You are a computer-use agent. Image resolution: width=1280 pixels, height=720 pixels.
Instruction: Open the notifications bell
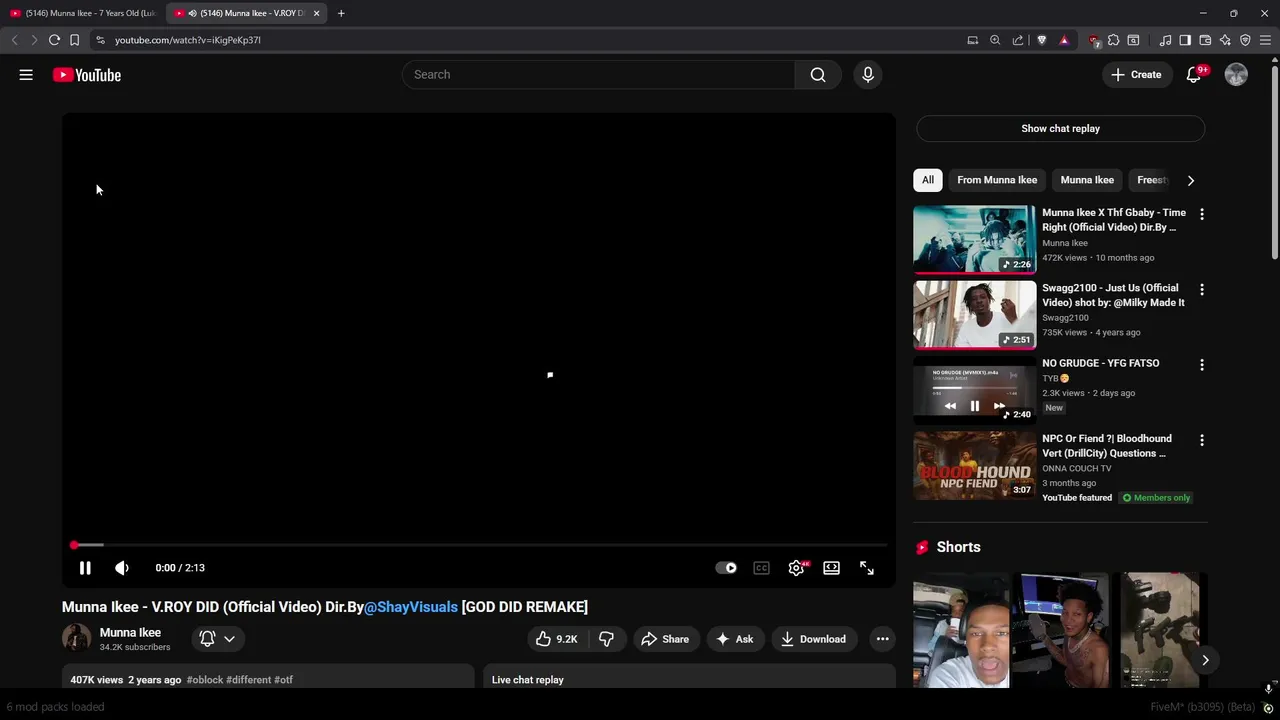point(1194,75)
